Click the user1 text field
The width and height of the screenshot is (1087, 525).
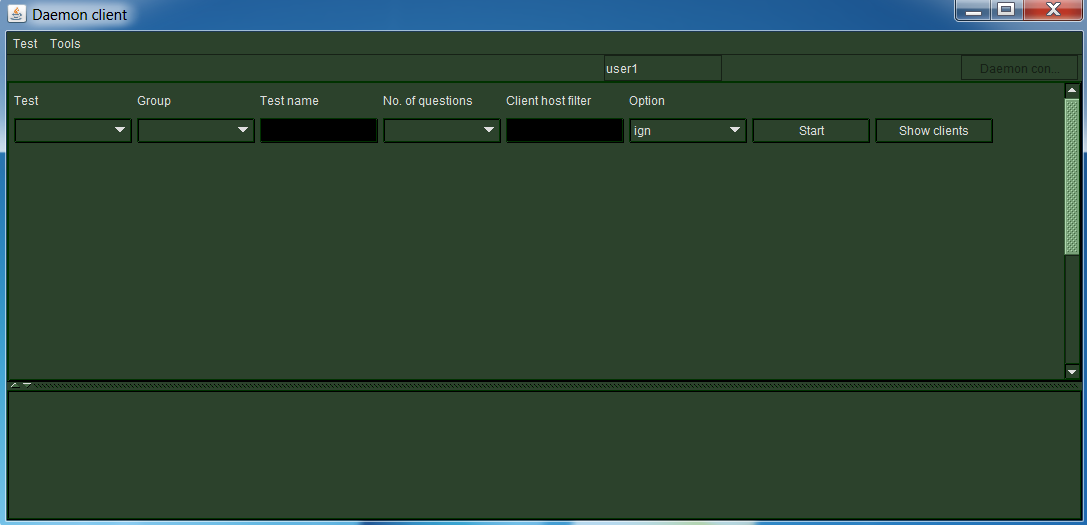tap(663, 69)
